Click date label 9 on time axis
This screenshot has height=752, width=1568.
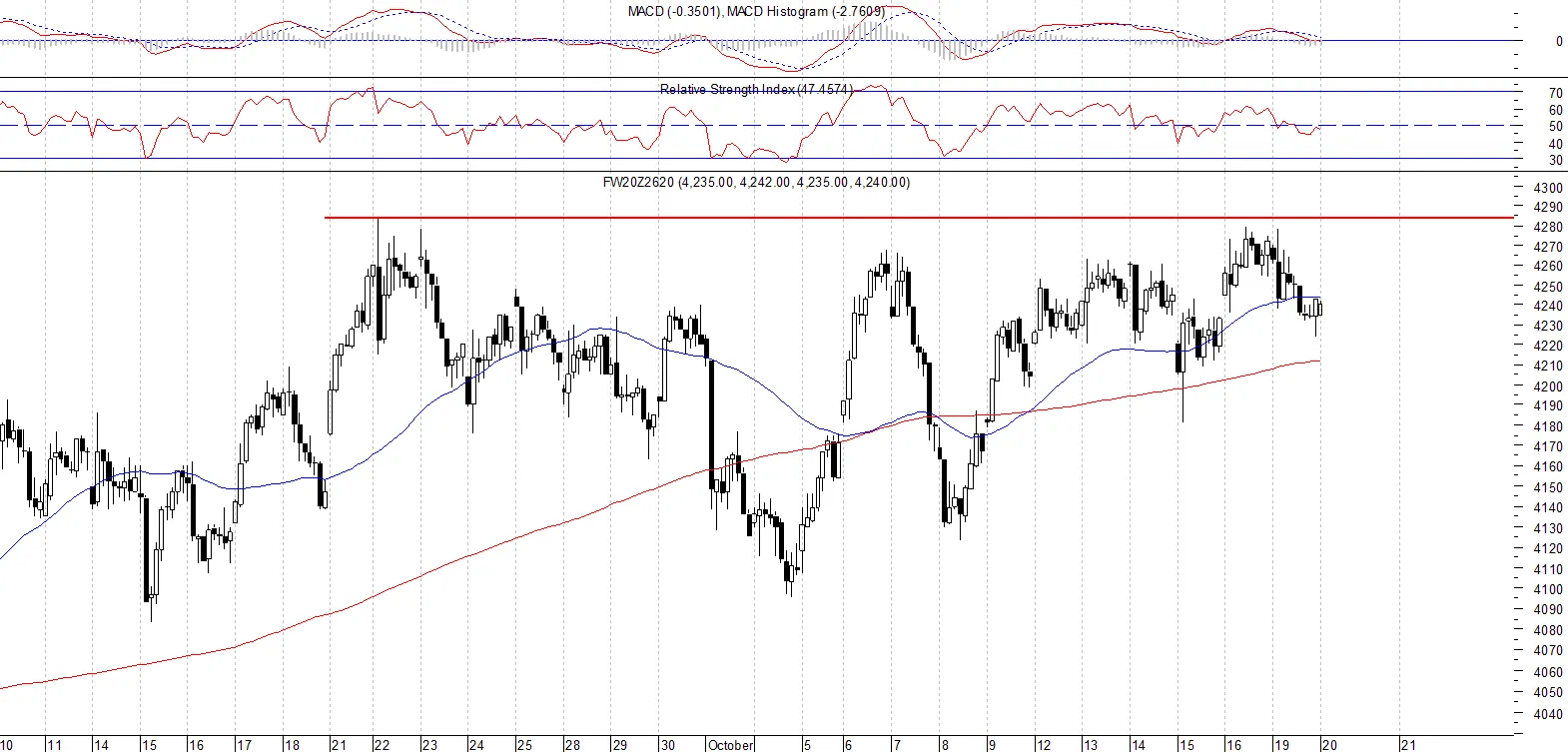click(x=992, y=745)
